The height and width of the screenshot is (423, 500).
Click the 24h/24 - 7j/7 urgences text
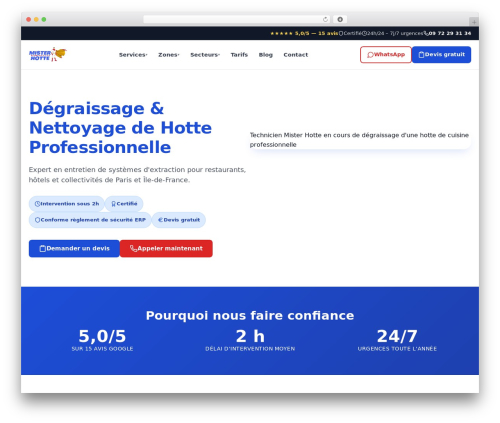395,33
